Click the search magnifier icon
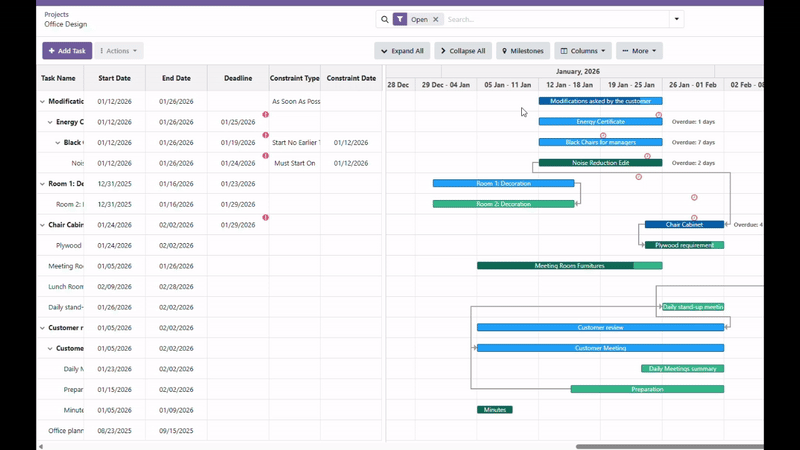 pos(385,19)
